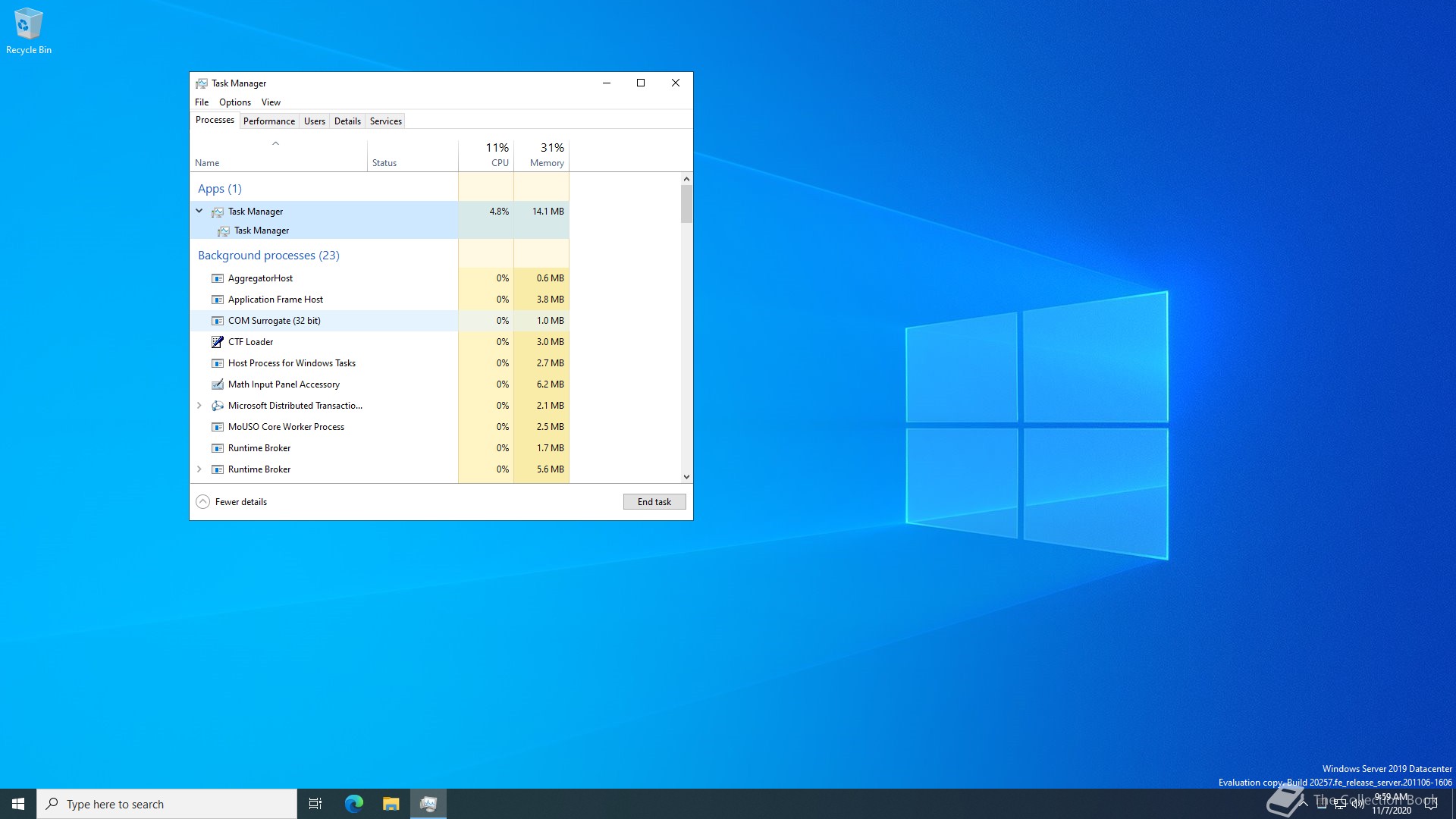The height and width of the screenshot is (819, 1456).
Task: Click the Task Manager app group icon
Action: 218,212
